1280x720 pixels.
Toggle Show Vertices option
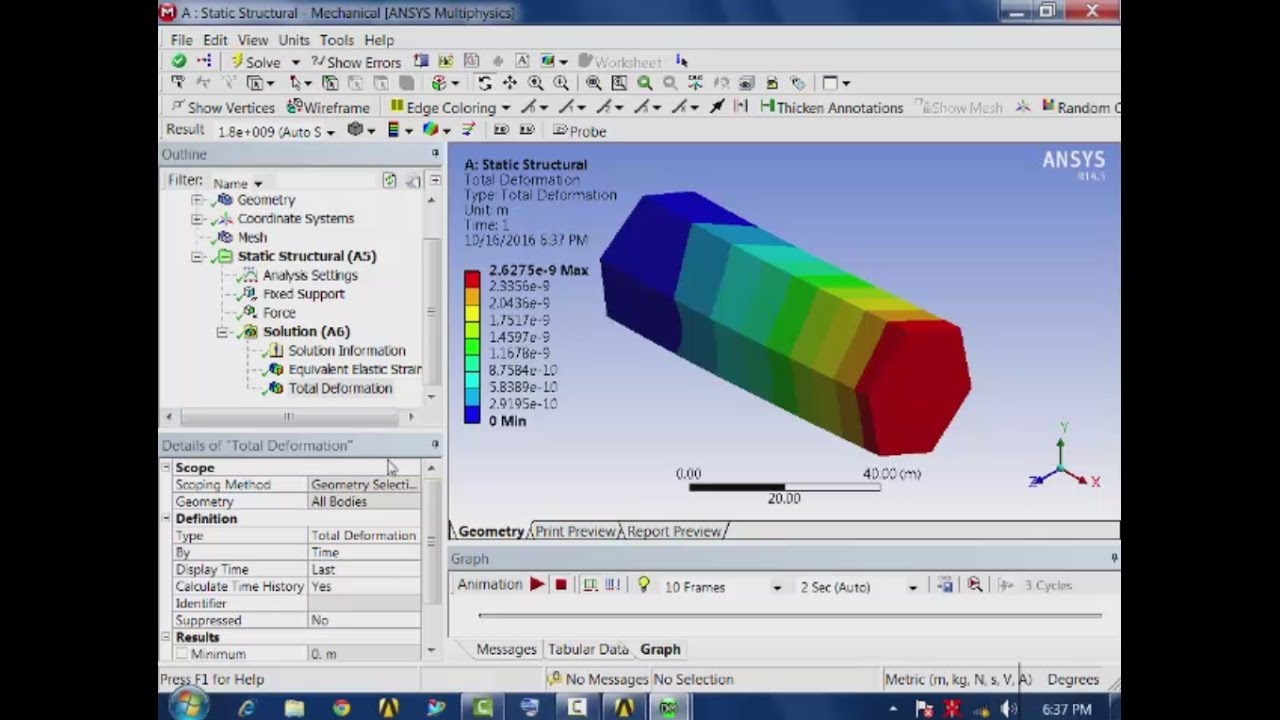coord(222,107)
